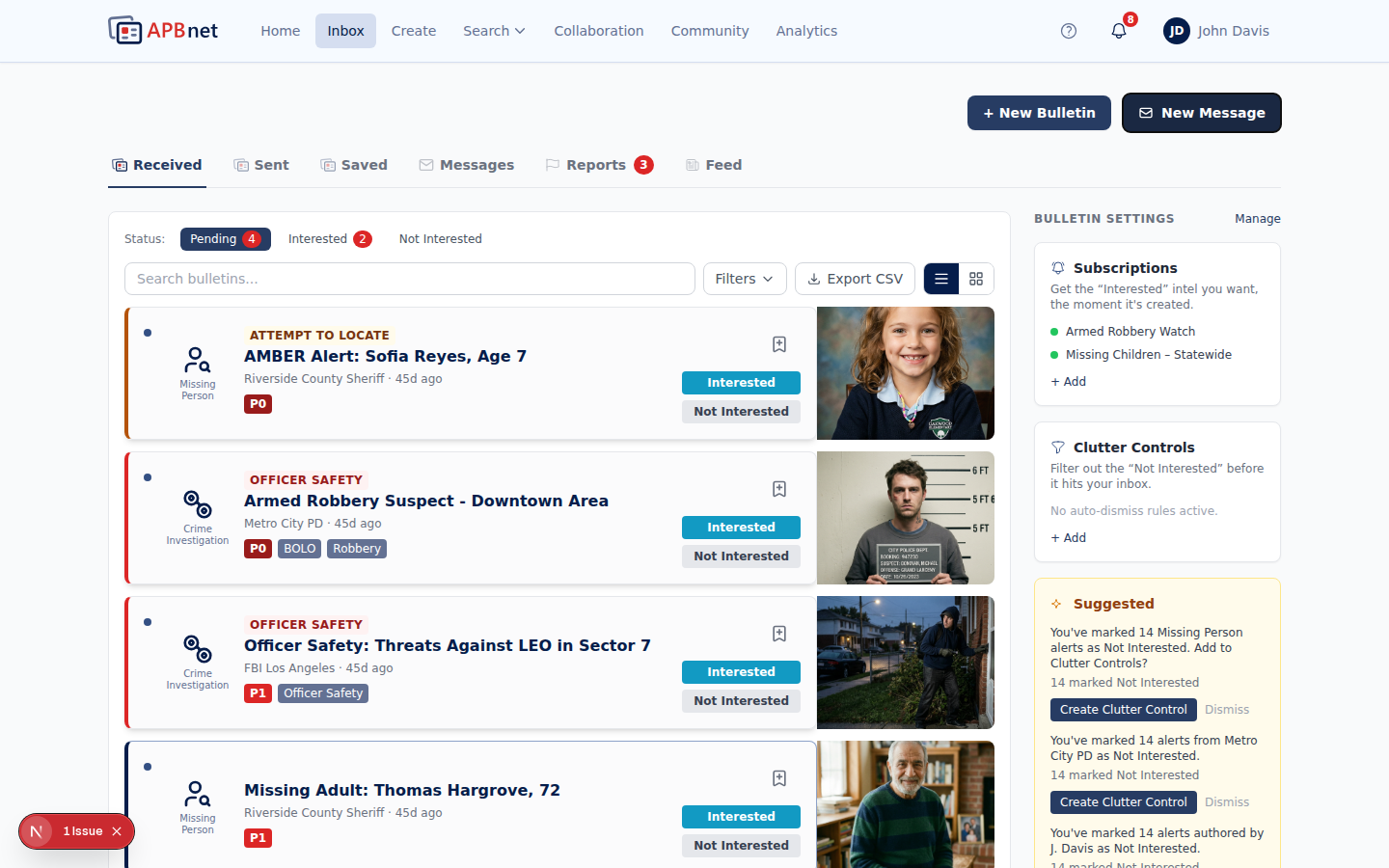
Task: Filter status by Not Interested
Action: point(440,239)
